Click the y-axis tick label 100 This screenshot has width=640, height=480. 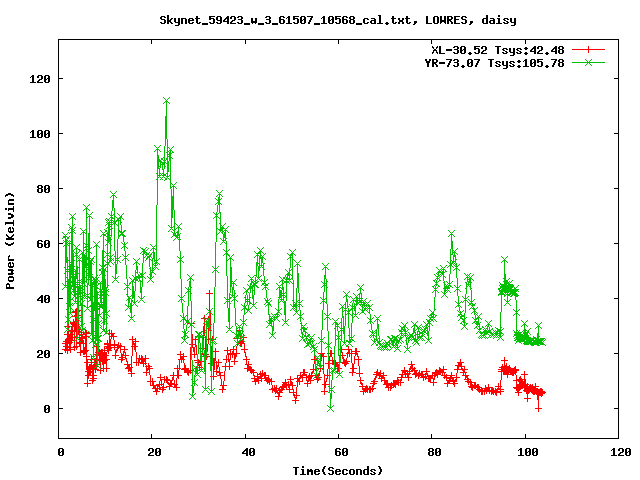(40, 134)
